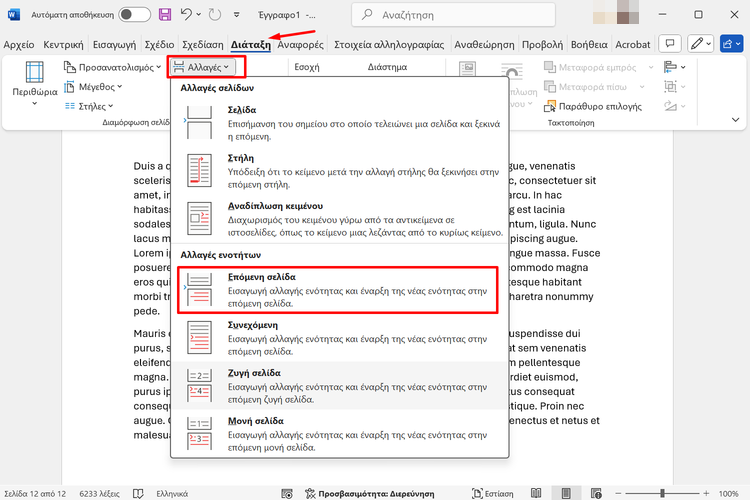The width and height of the screenshot is (750, 500).
Task: Click the Redo arrow icon
Action: coord(215,15)
